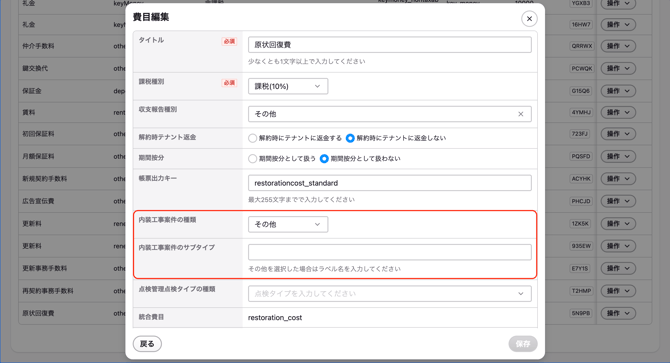Screen dimensions: 670x363
Task: Click 賃料 in the background table
Action: click(29, 112)
